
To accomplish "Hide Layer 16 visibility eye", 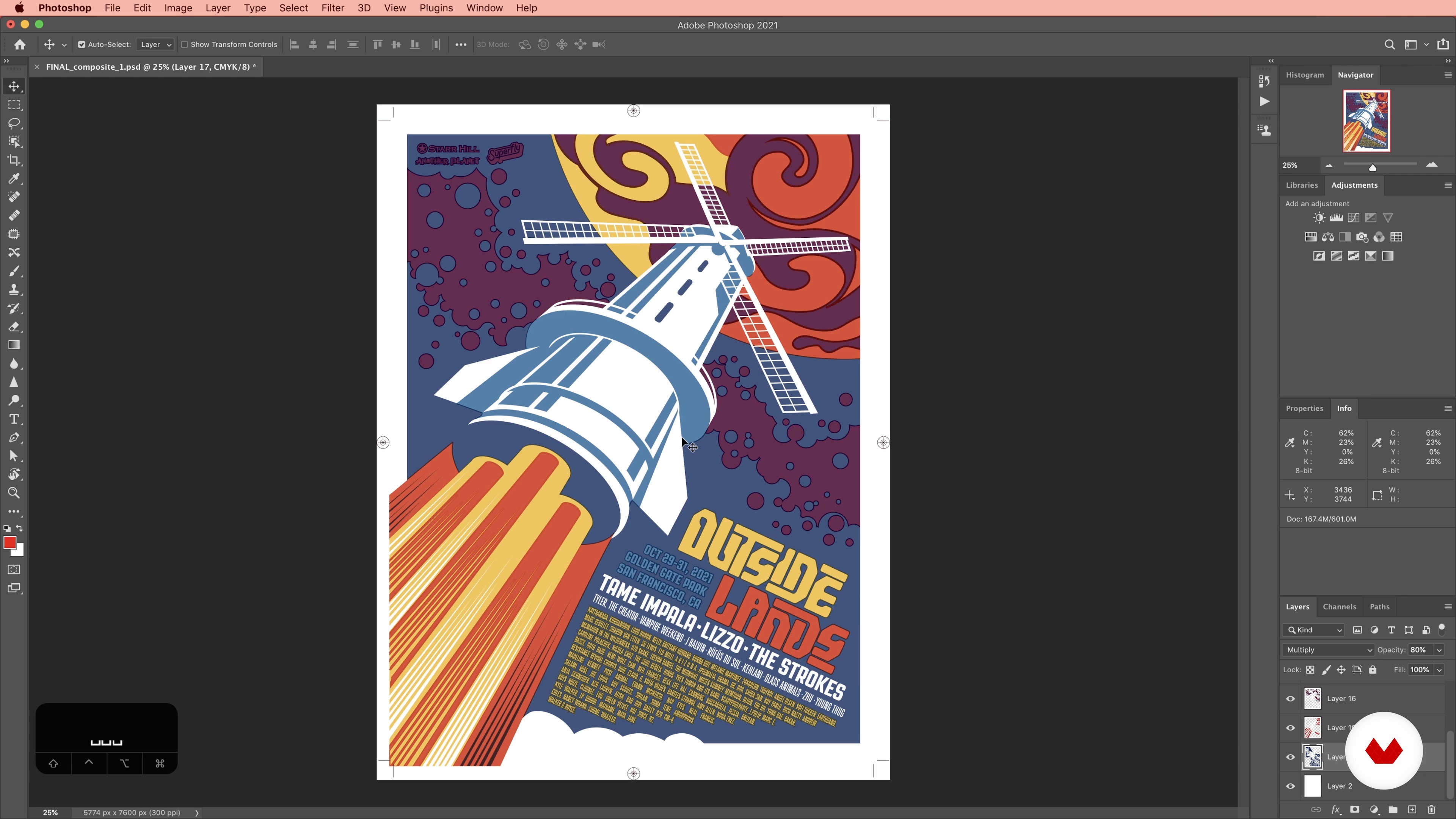I will tap(1290, 698).
